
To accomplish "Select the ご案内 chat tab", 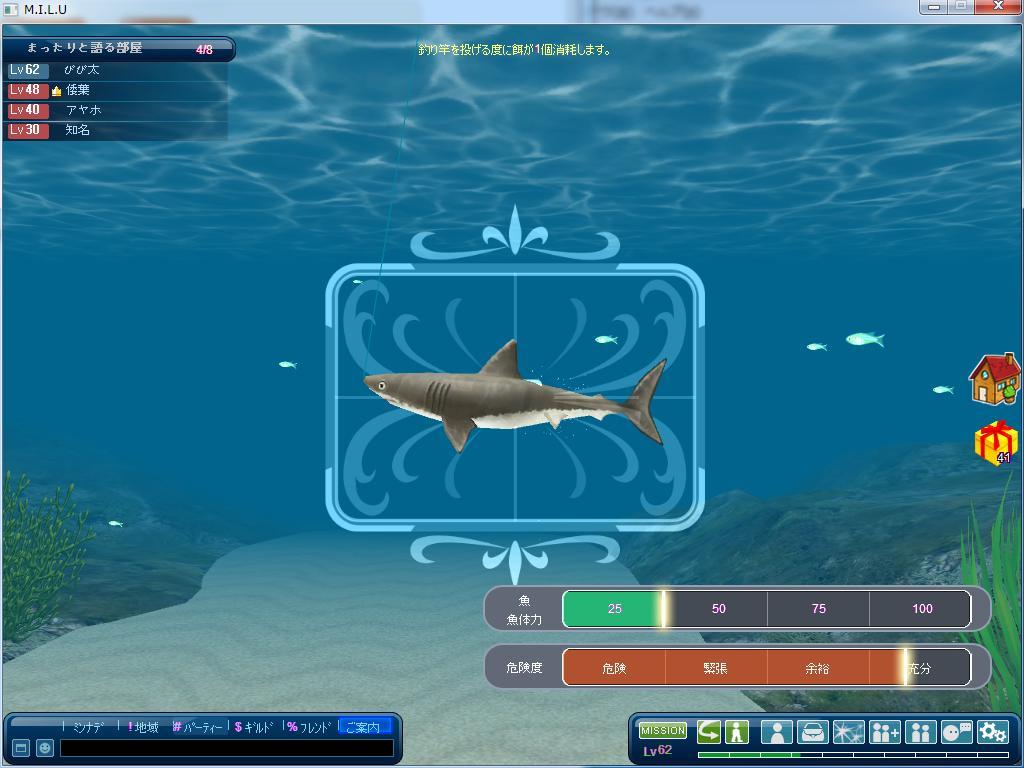I will coord(363,727).
